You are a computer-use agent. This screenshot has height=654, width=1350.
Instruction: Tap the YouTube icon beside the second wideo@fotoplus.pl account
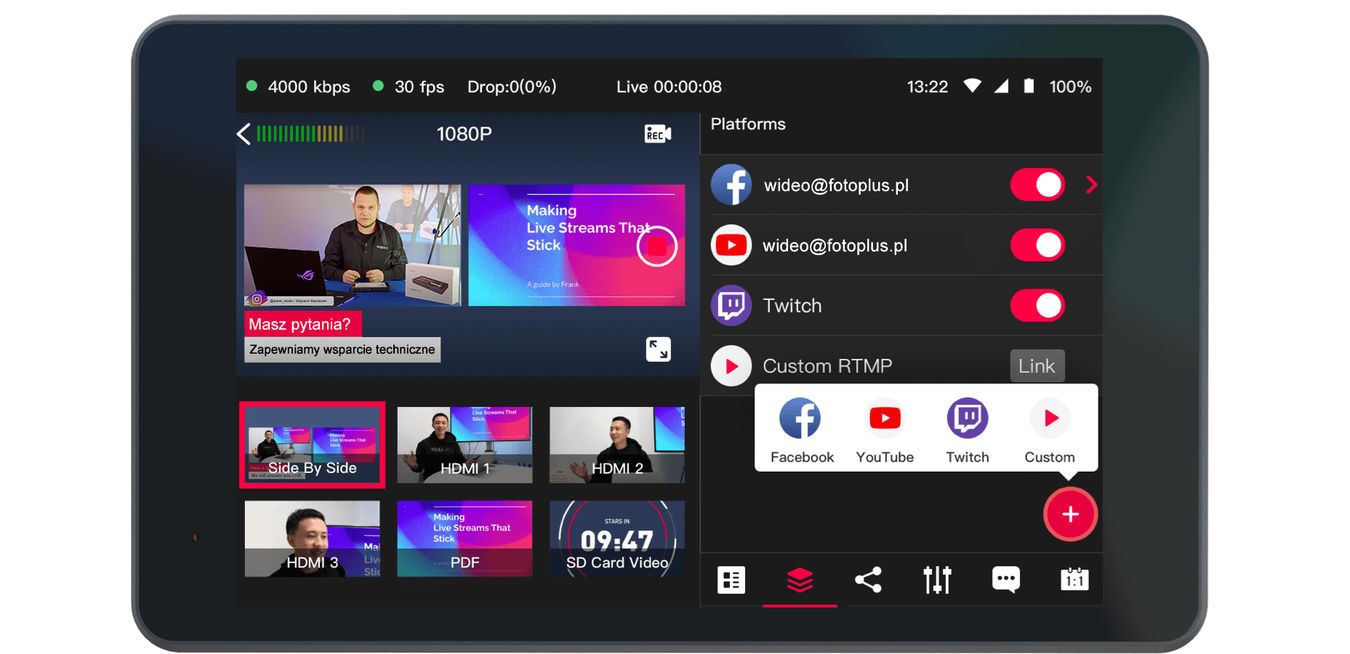(x=731, y=245)
